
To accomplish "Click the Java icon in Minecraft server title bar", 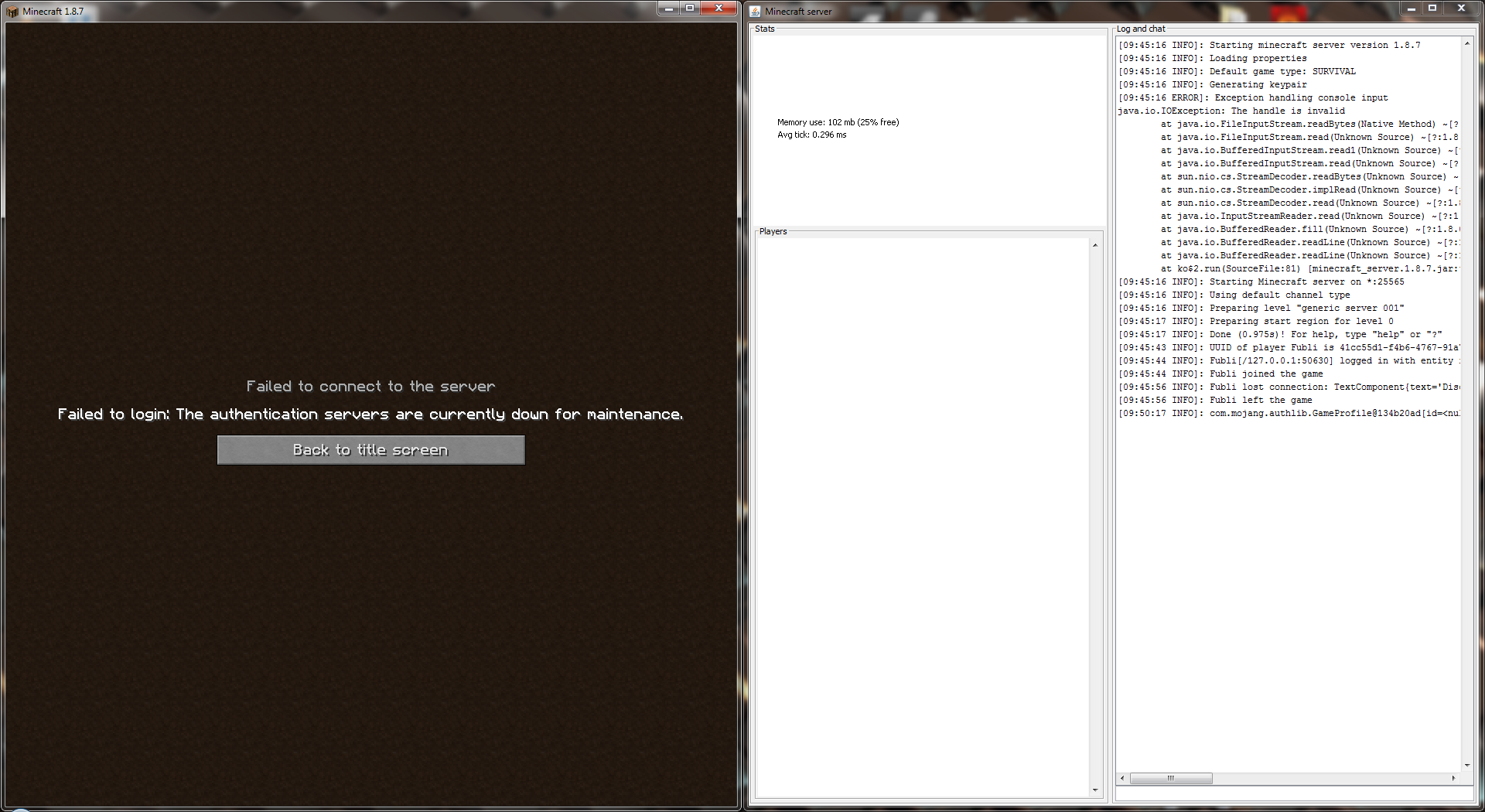I will point(755,12).
